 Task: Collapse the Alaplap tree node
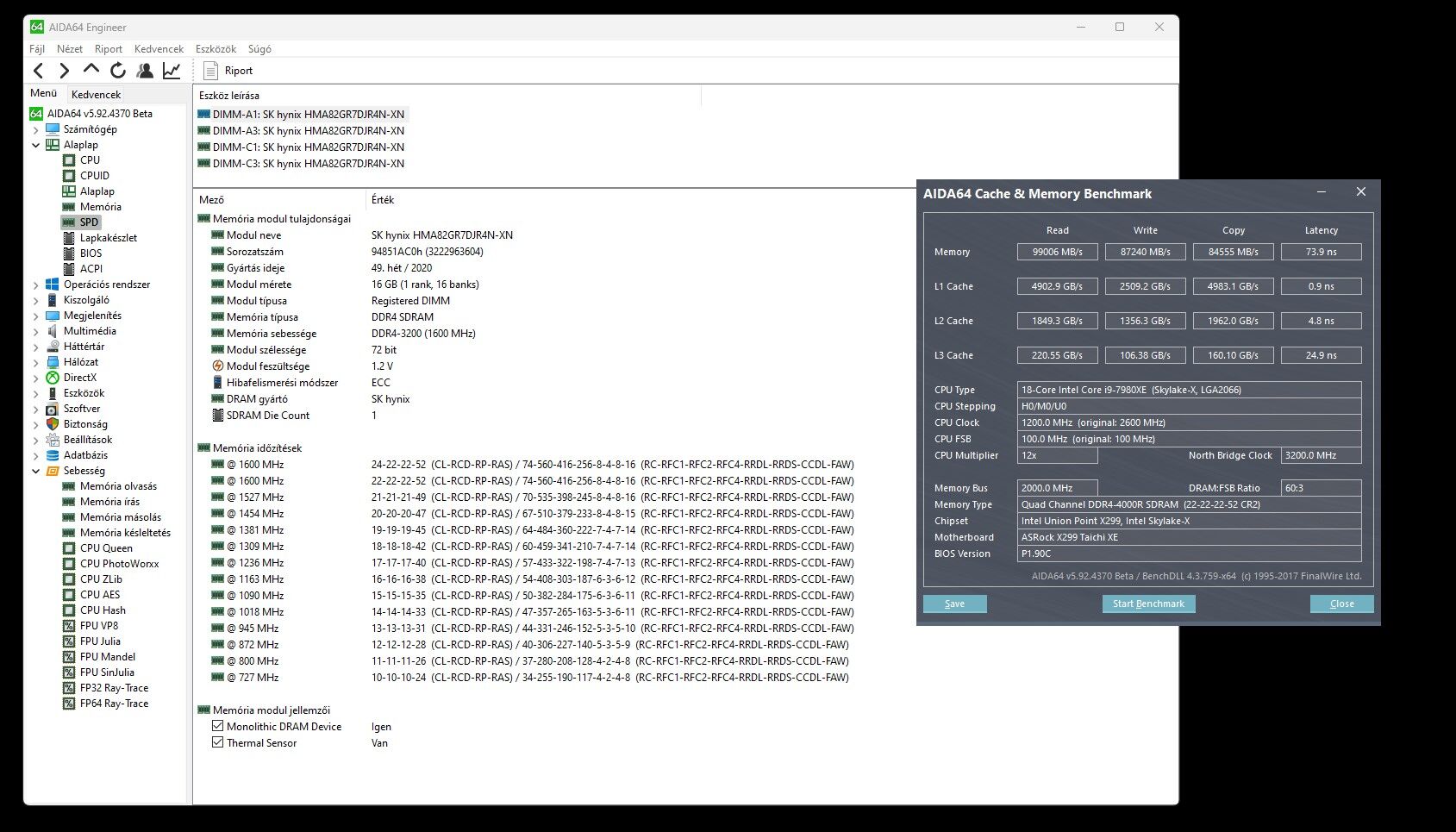coord(36,146)
